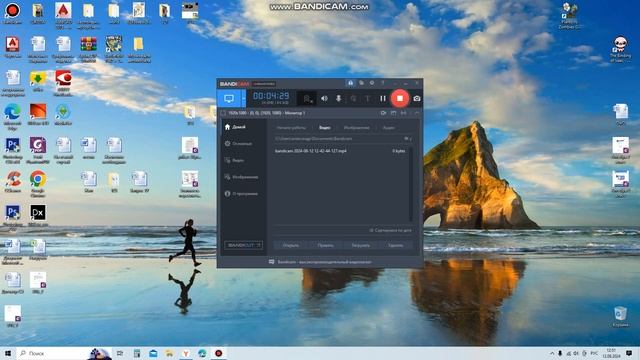
Task: Pause the Bandicam recording
Action: (x=382, y=98)
